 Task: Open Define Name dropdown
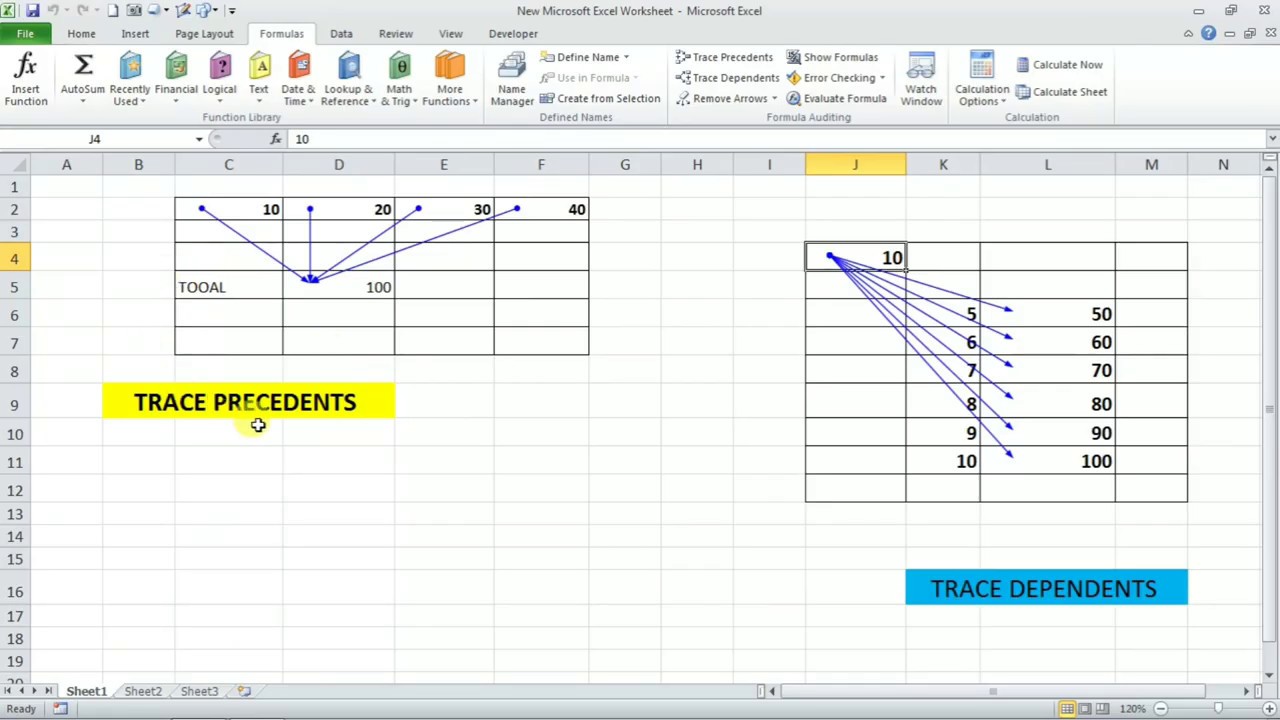click(x=626, y=57)
